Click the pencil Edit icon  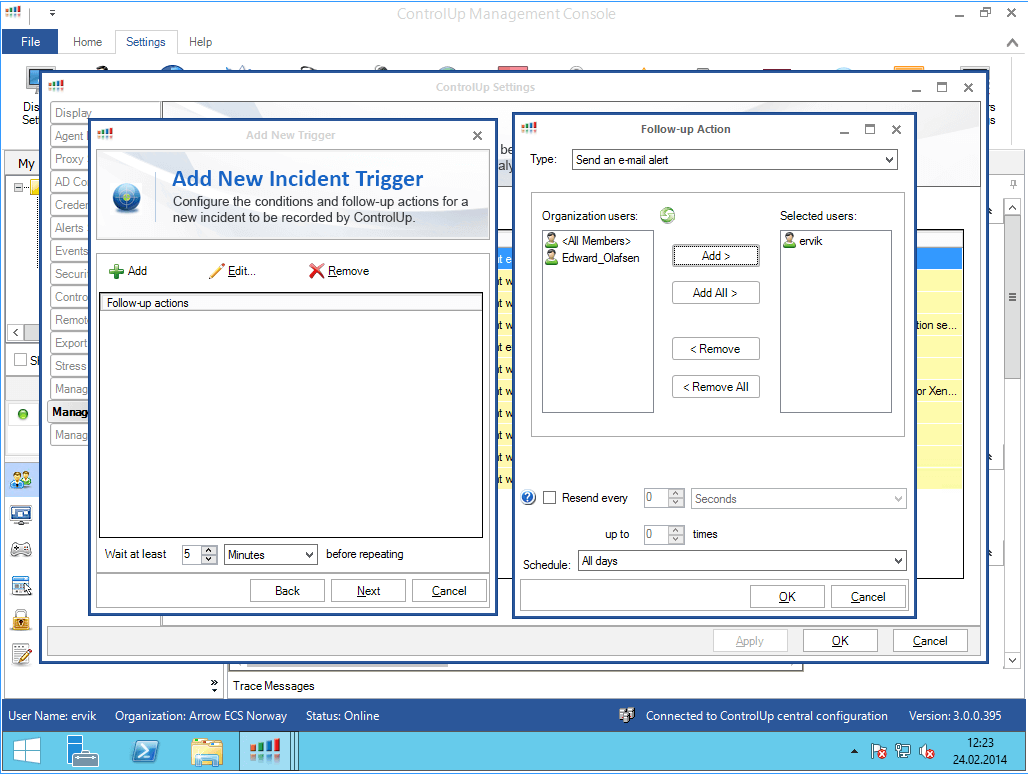tap(216, 271)
